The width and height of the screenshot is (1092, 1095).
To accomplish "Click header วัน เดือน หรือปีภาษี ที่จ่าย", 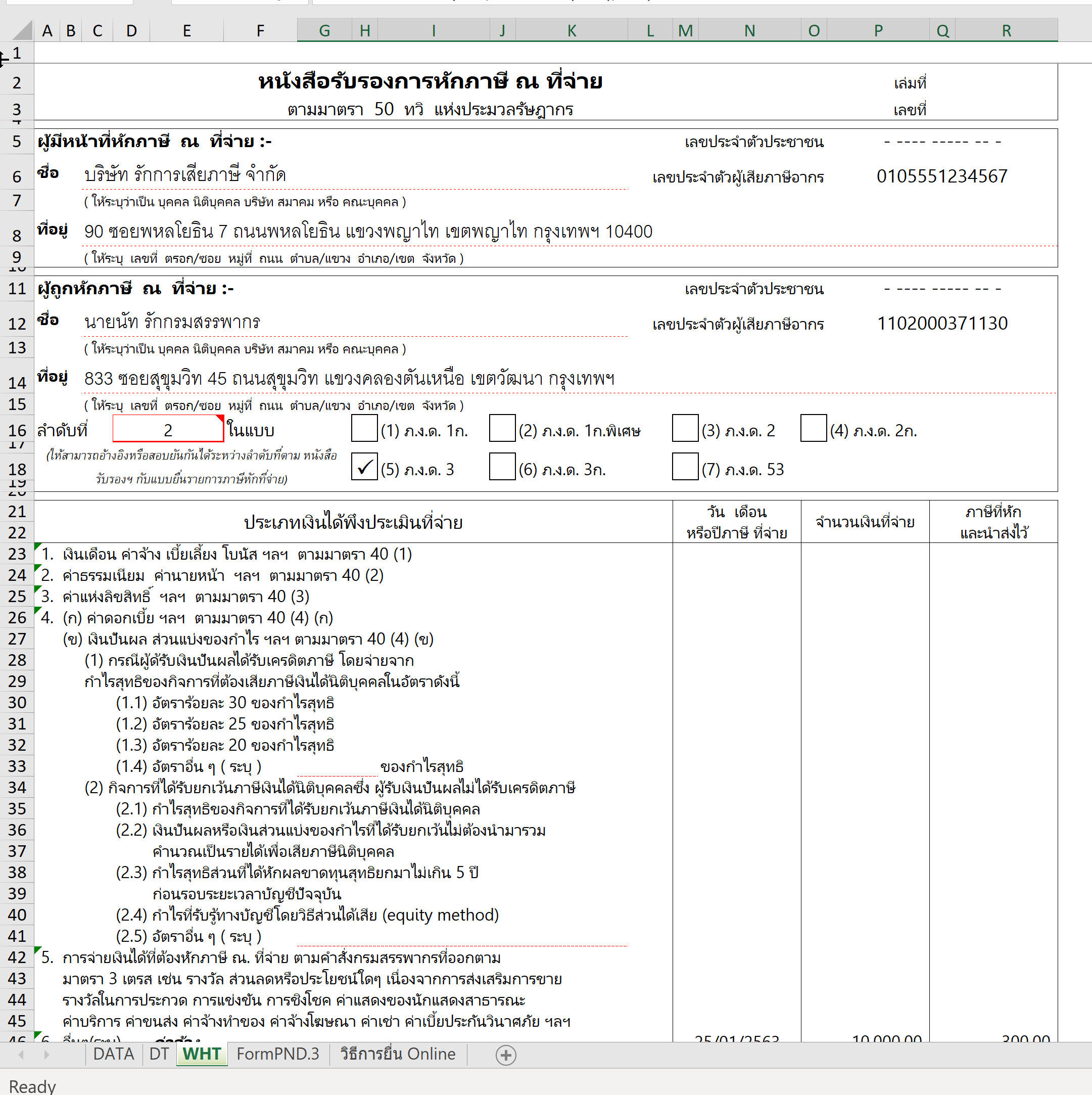I will 736,521.
